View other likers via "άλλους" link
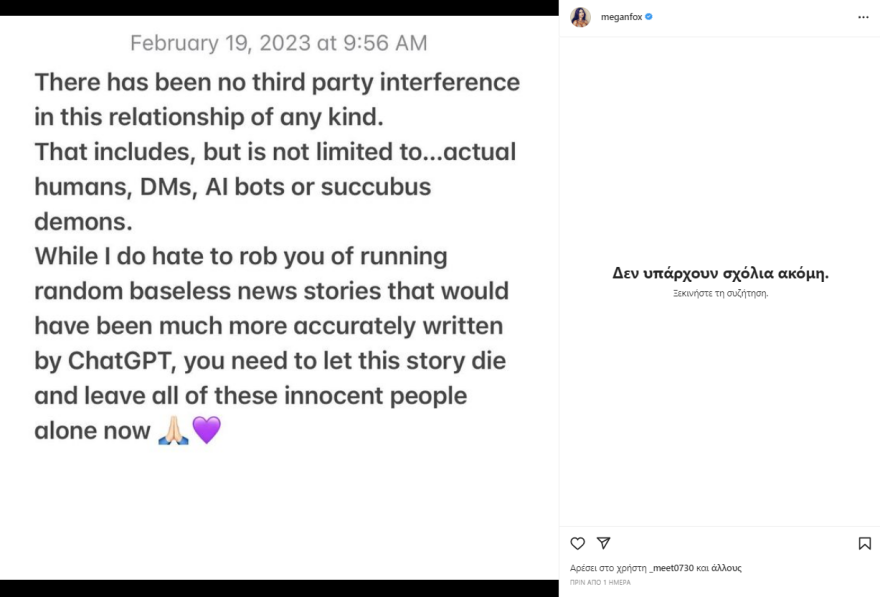Image resolution: width=880 pixels, height=597 pixels. [726, 568]
